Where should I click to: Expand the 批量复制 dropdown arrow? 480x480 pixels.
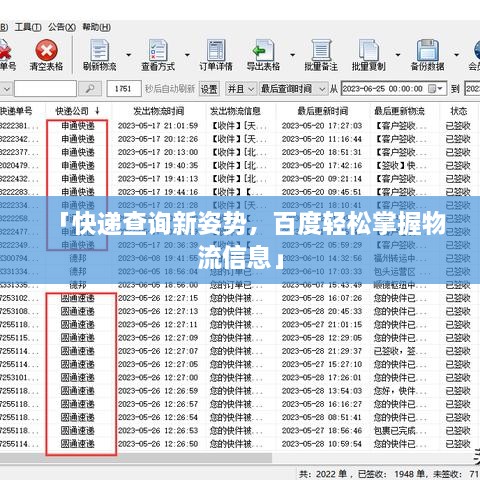point(398,55)
